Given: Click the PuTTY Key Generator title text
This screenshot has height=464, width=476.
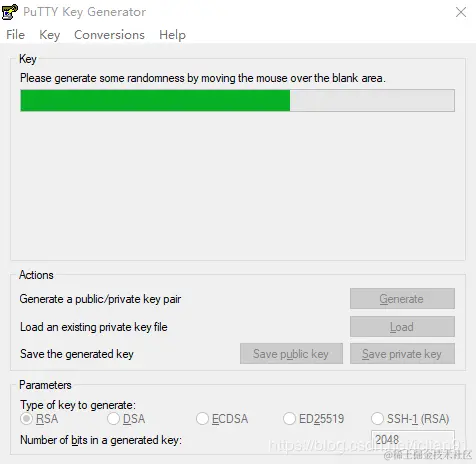Looking at the screenshot, I should (84, 12).
